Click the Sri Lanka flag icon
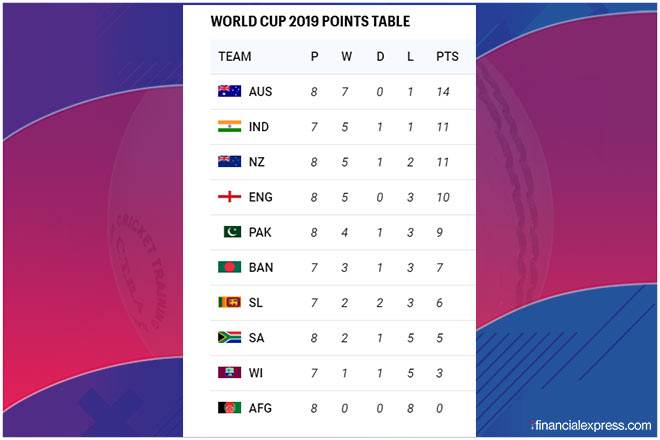Image resolution: width=660 pixels, height=440 pixels. tap(230, 303)
